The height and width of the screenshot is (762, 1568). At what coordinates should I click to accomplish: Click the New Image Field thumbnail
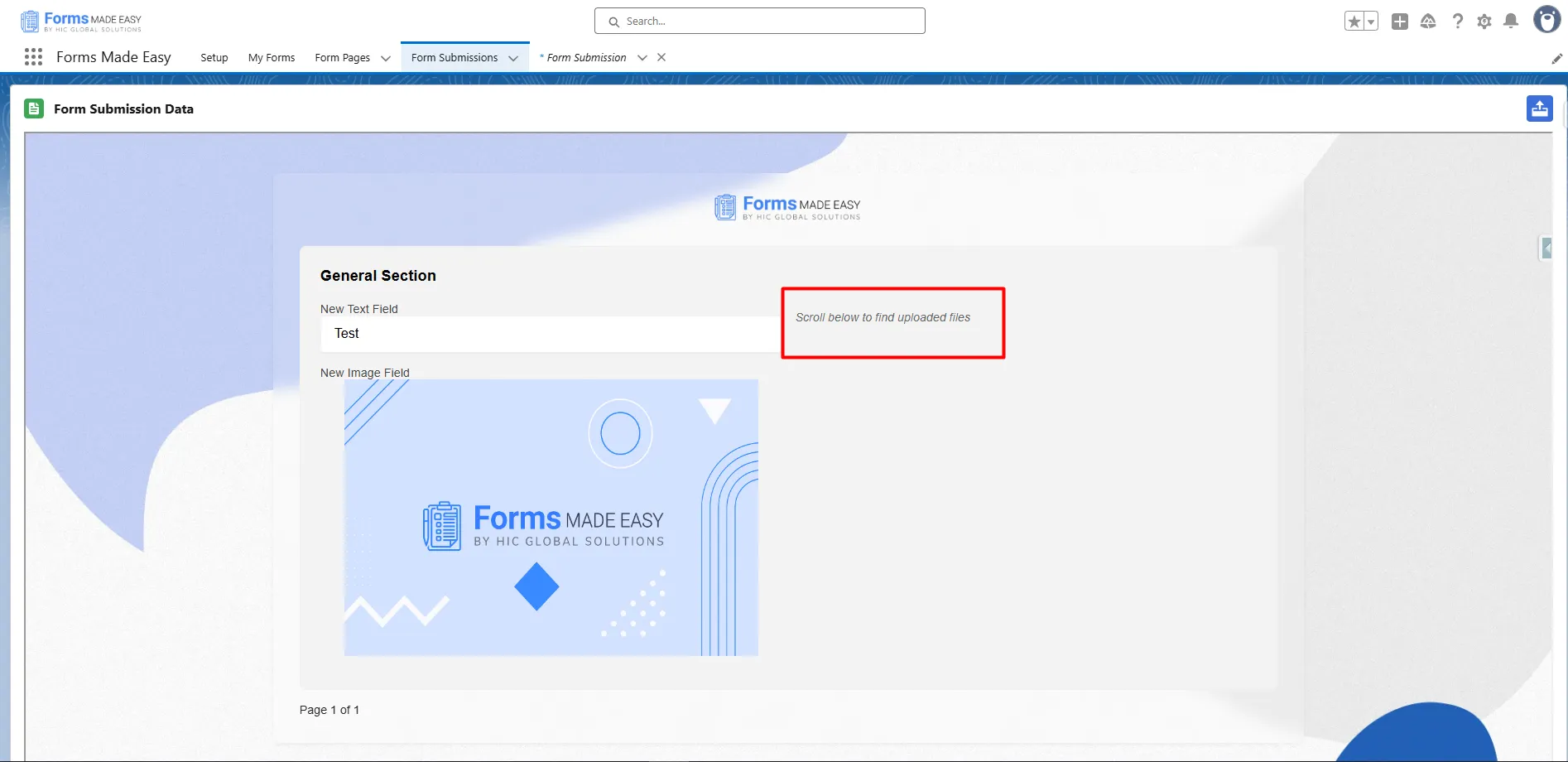coord(551,518)
